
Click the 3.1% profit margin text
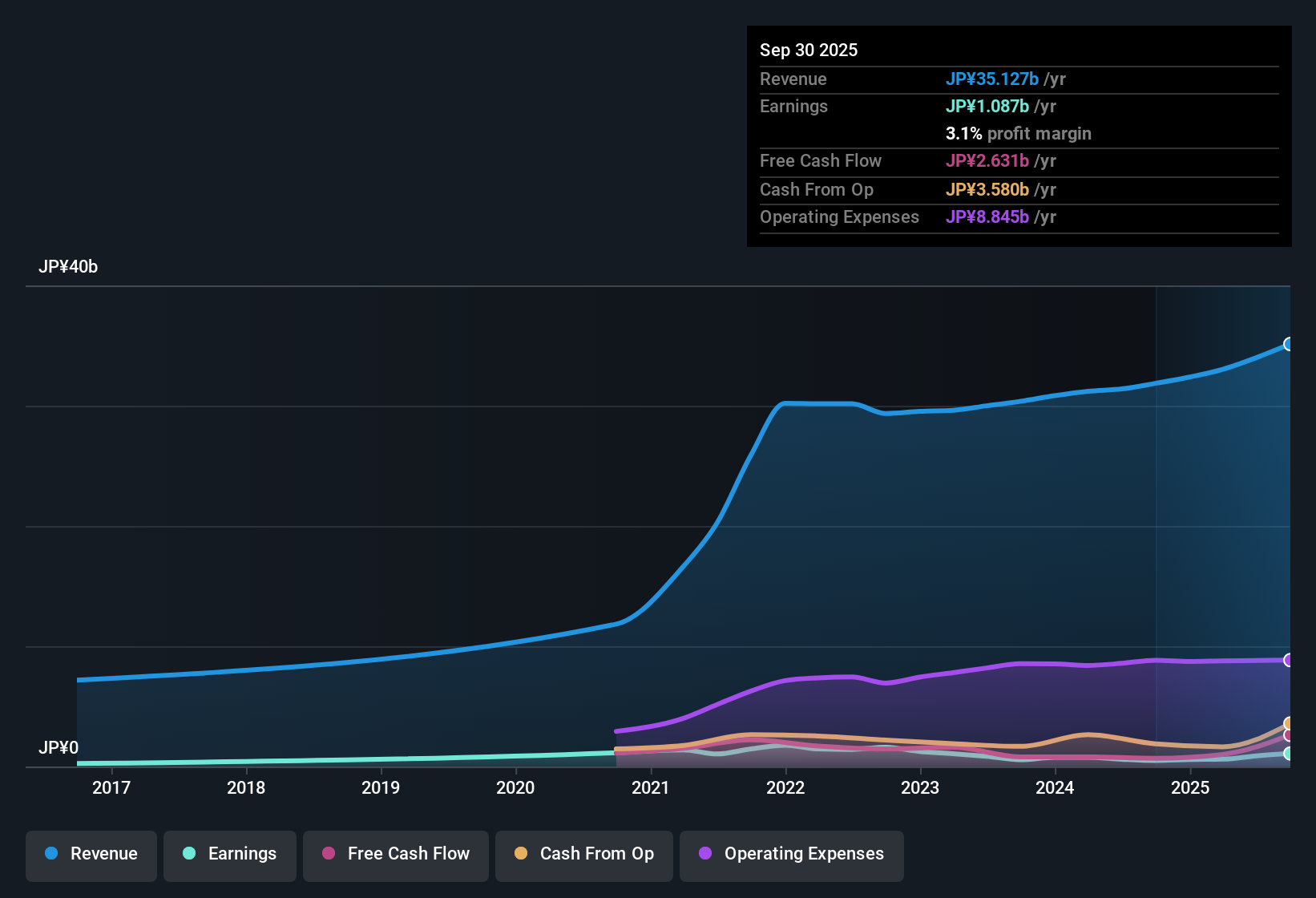pyautogui.click(x=1018, y=134)
